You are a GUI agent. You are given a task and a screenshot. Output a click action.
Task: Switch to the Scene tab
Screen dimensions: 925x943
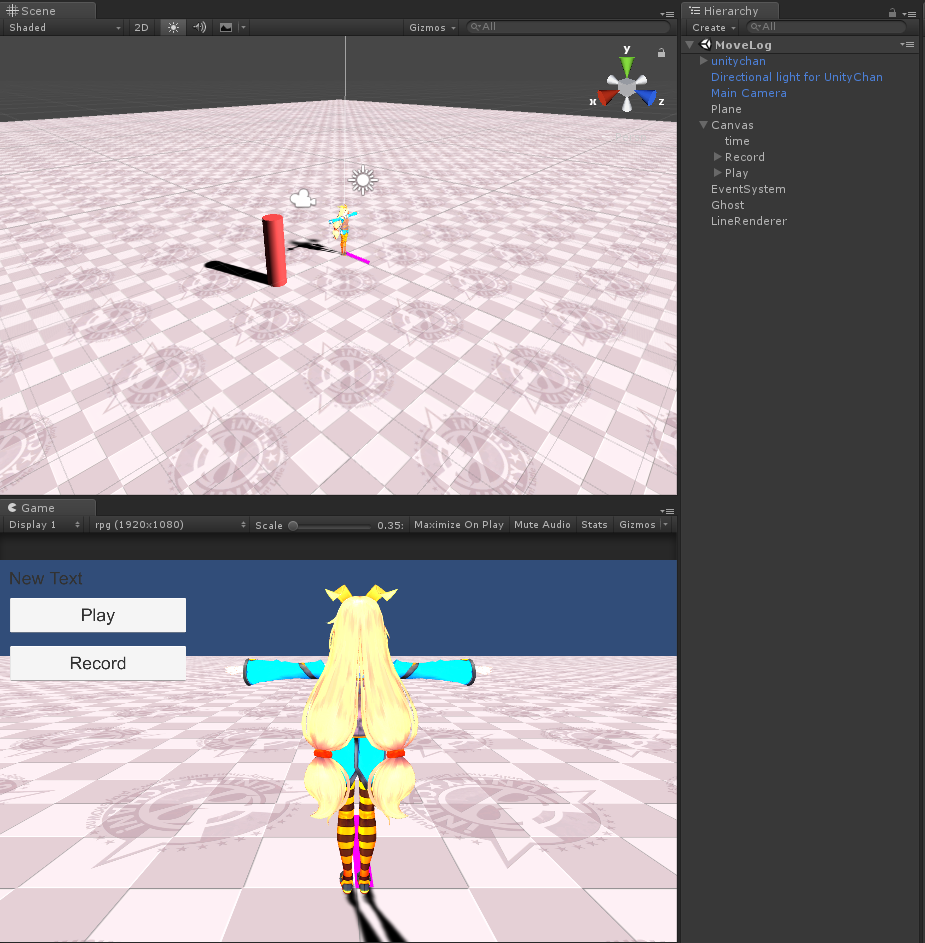pyautogui.click(x=48, y=11)
